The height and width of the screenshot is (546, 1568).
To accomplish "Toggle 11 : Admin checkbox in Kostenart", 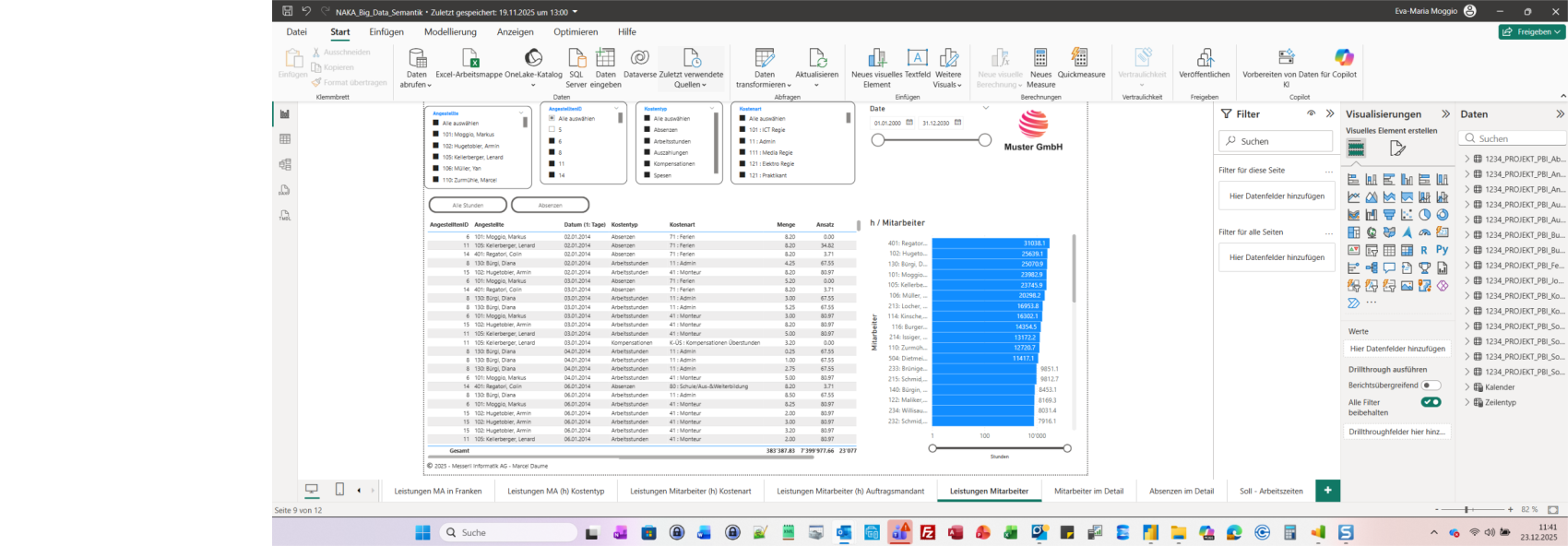I will (742, 141).
